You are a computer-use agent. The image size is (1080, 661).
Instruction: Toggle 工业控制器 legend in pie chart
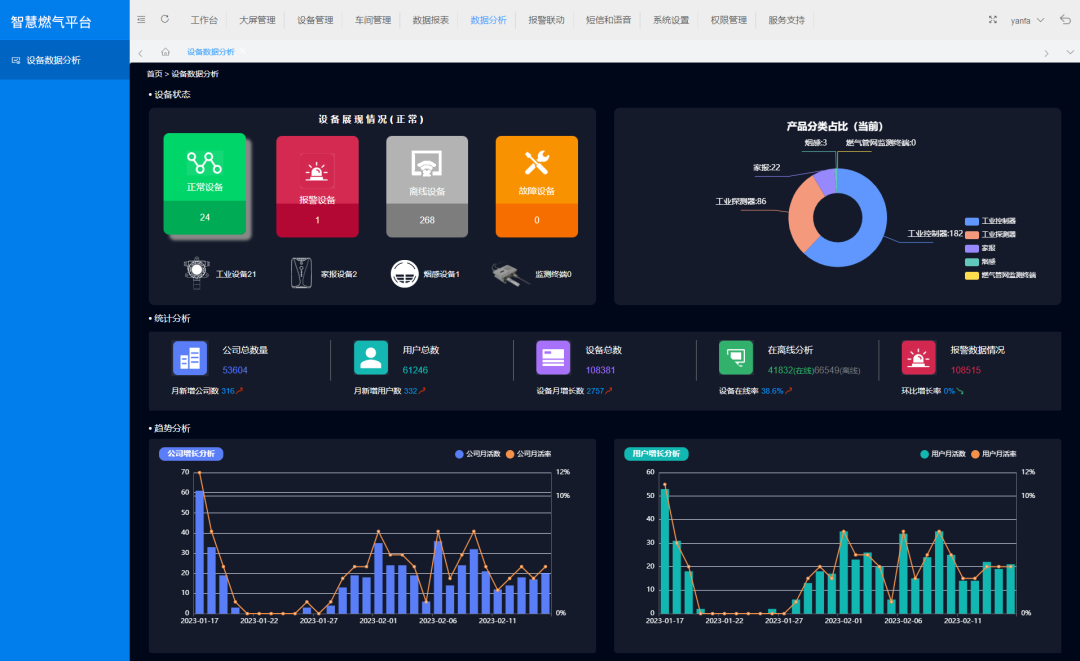(x=972, y=221)
